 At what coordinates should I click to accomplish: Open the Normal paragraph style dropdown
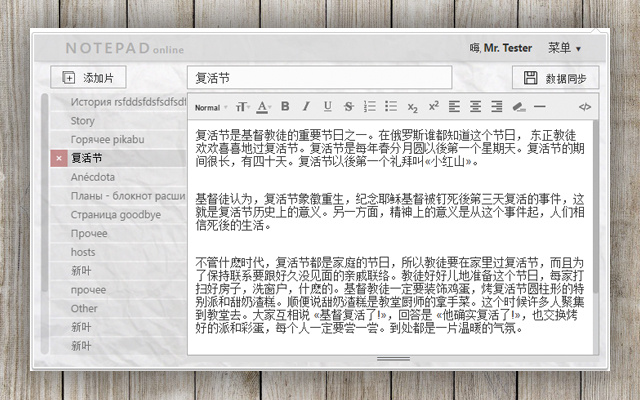tap(211, 108)
